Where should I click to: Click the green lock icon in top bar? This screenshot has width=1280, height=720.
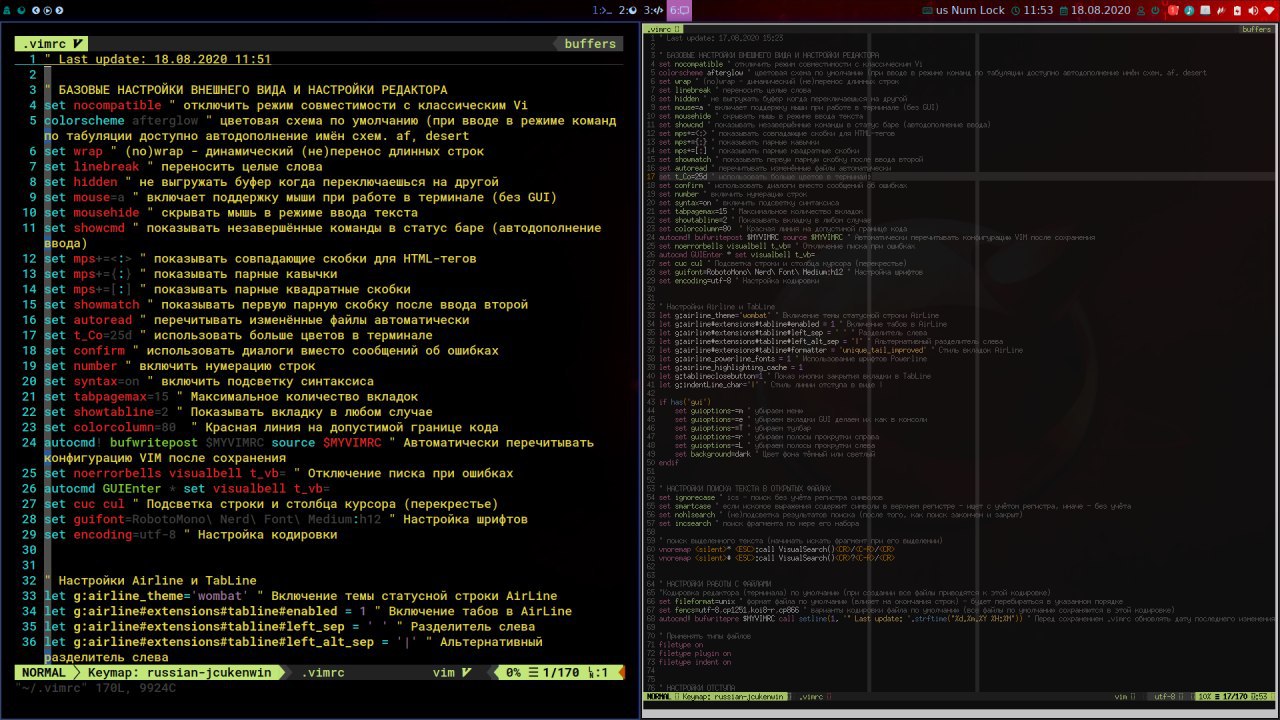click(x=8, y=10)
